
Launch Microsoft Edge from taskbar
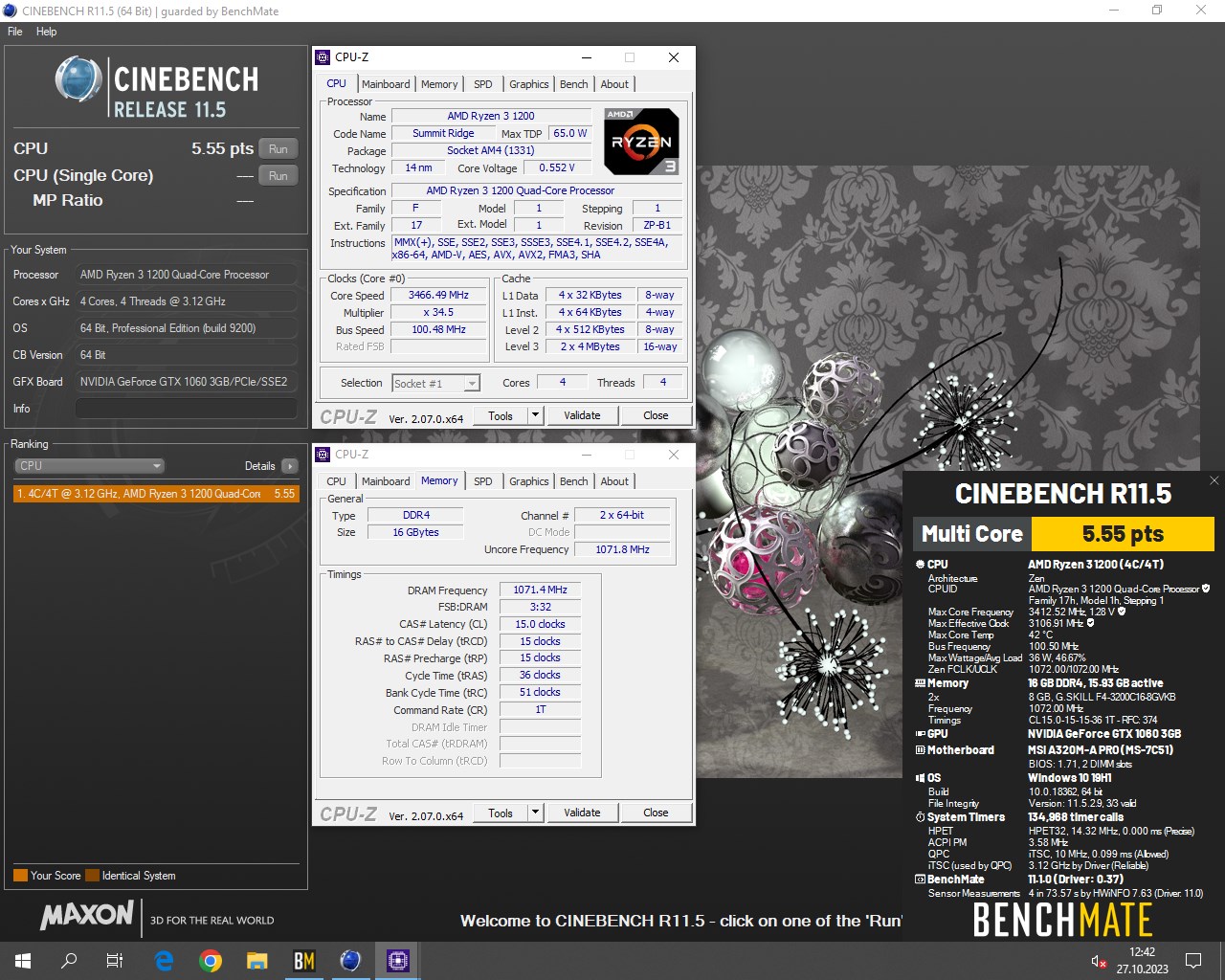click(164, 961)
